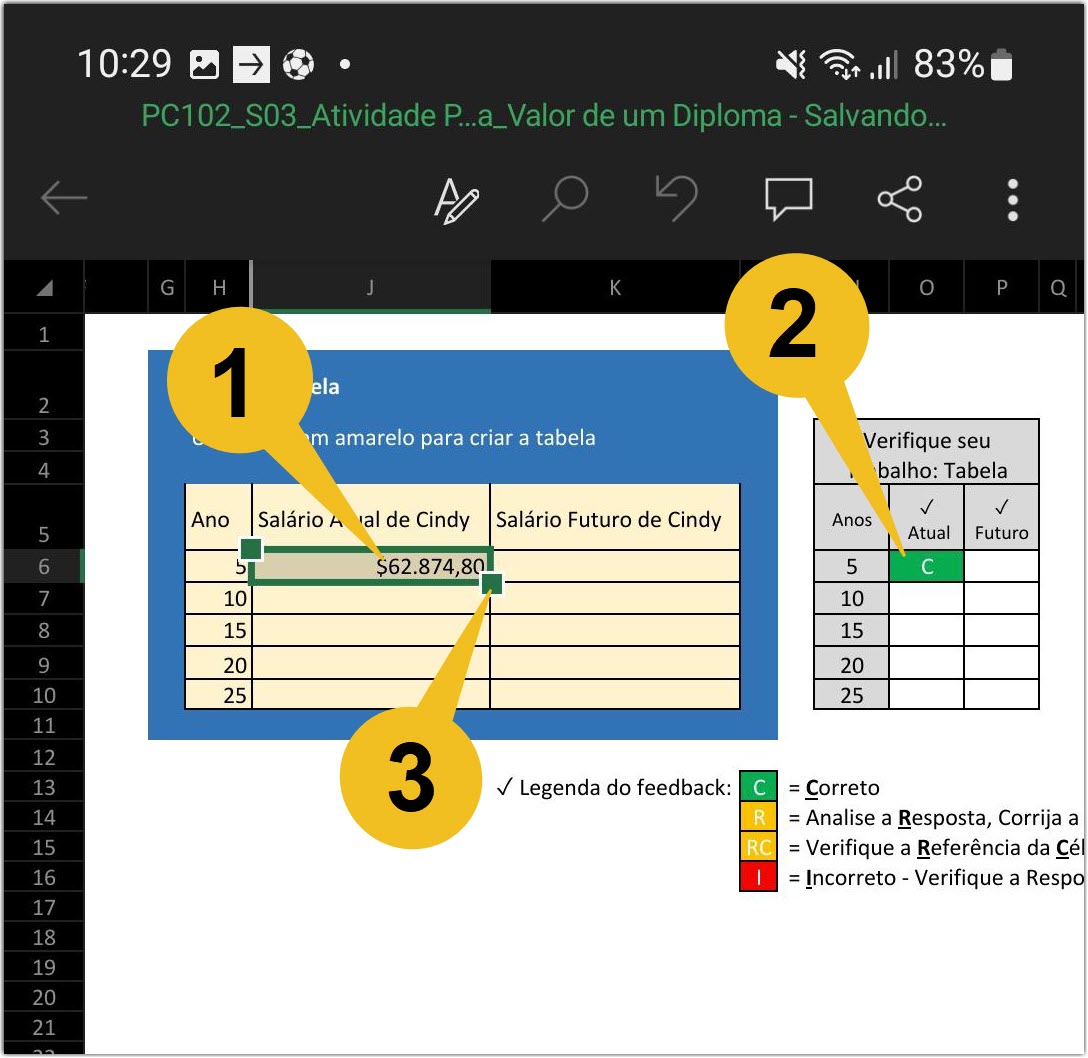Tap the soccer ball notification icon
The width and height of the screenshot is (1088, 1058).
298,65
